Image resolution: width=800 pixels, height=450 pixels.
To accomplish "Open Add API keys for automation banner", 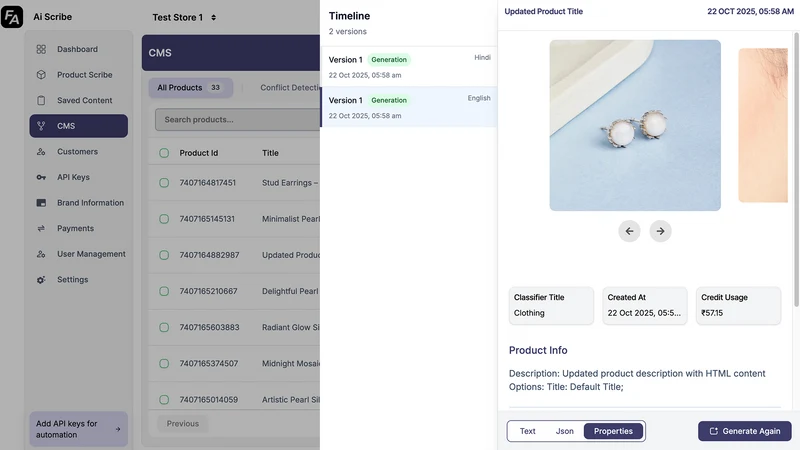I will (79, 429).
